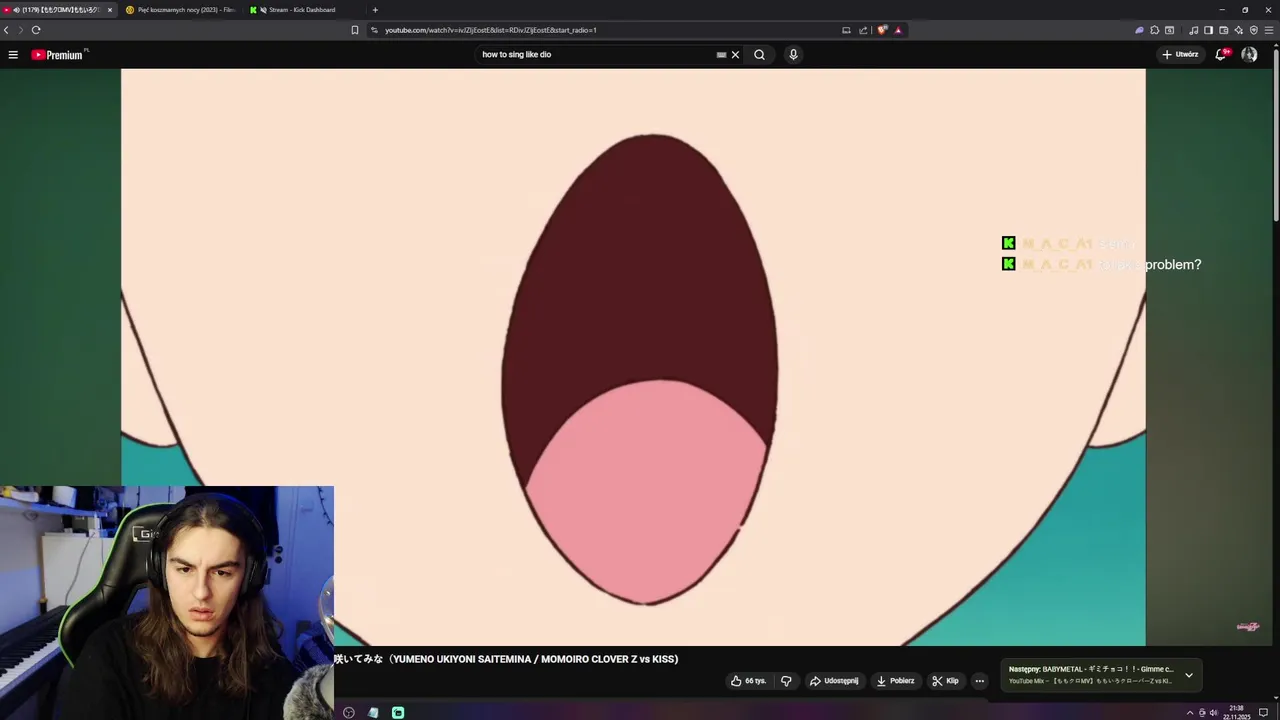
Task: Clear the YouTube search query with X
Action: tap(735, 55)
